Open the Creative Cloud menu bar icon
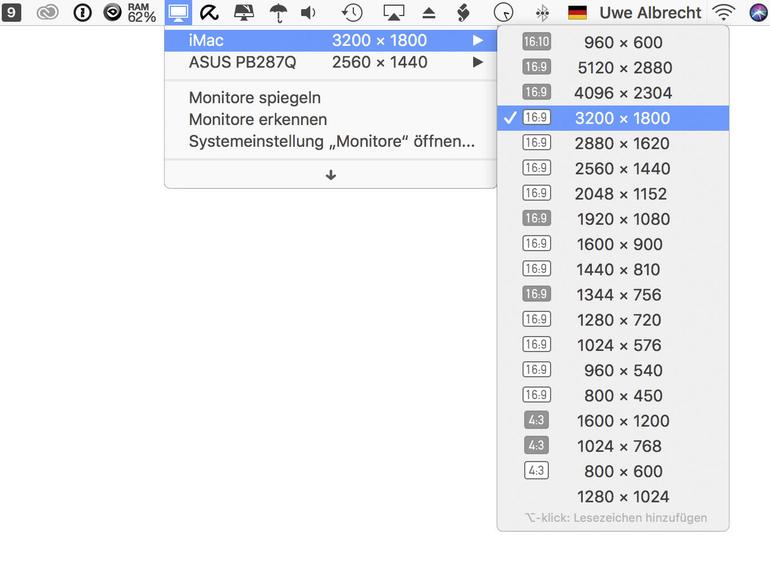 tap(48, 12)
